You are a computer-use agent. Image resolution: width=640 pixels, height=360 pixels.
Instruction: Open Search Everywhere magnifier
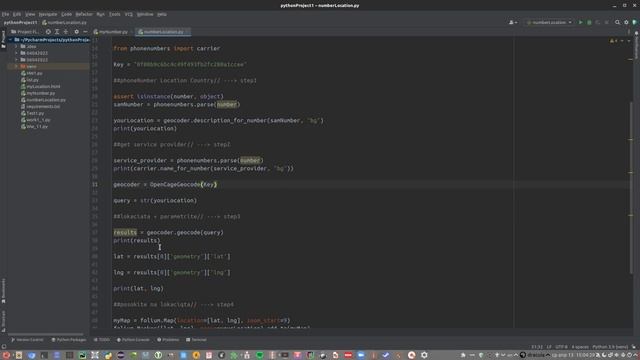pos(618,22)
